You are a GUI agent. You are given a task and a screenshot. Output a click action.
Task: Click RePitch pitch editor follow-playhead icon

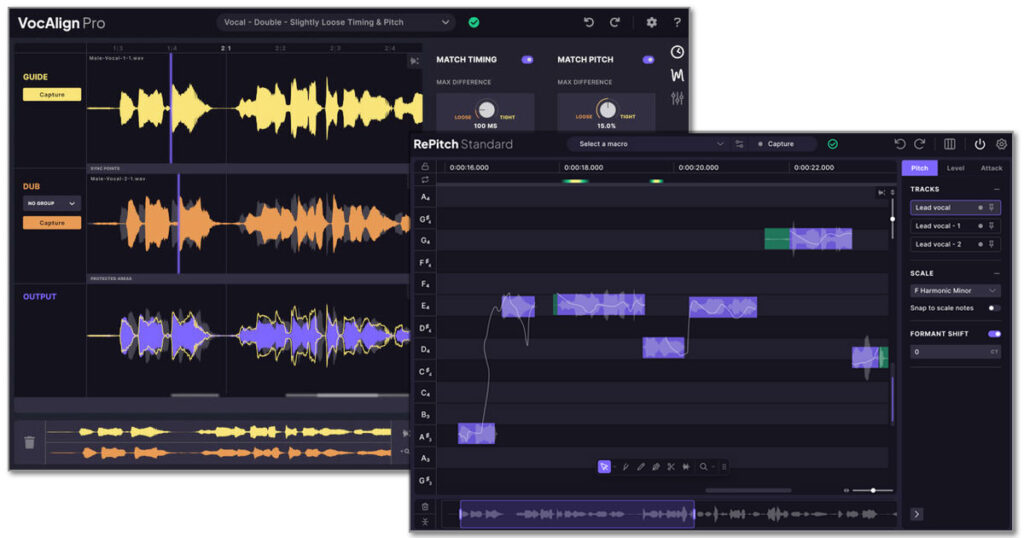click(882, 193)
